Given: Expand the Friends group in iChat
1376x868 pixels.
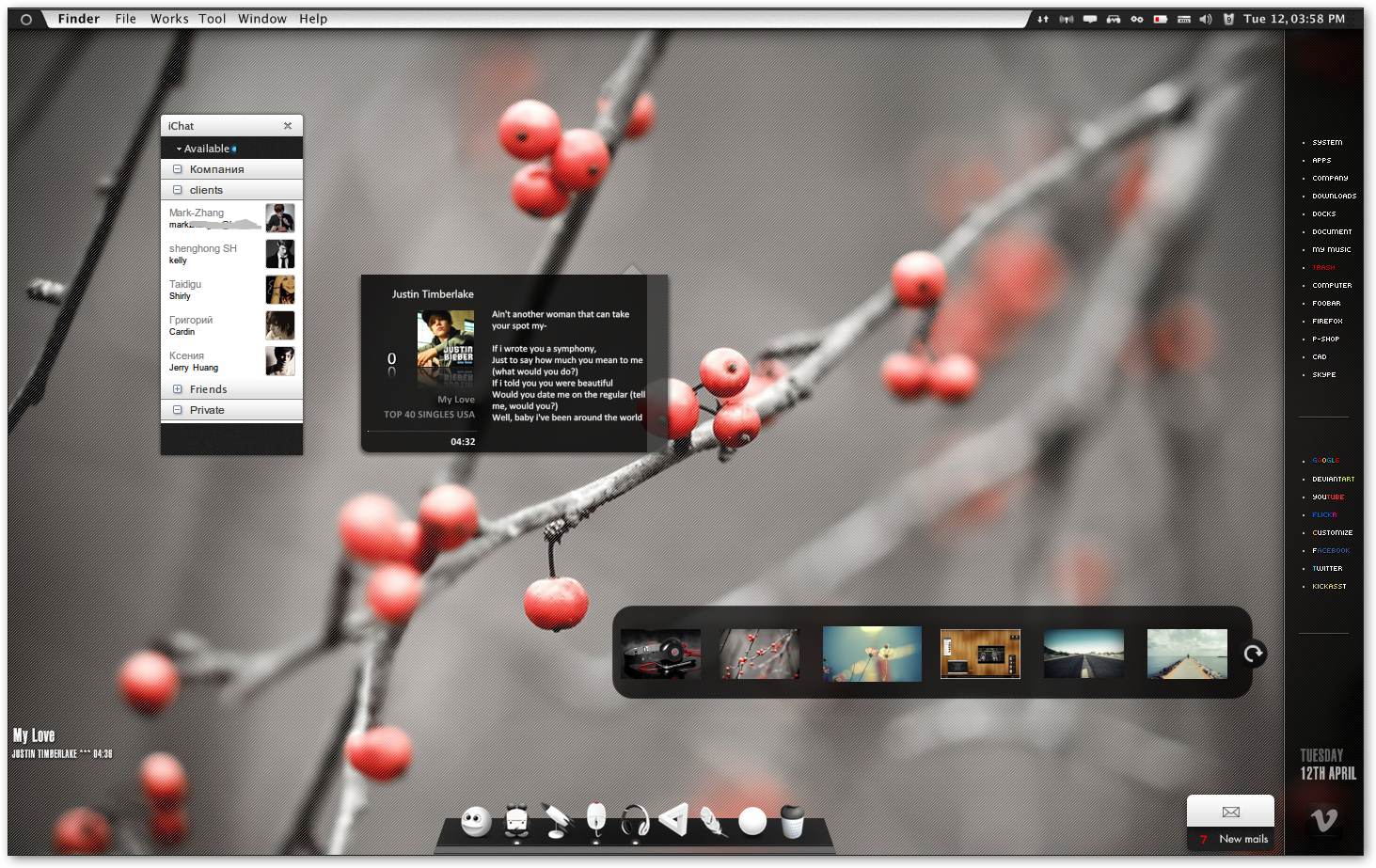Looking at the screenshot, I should click(177, 389).
